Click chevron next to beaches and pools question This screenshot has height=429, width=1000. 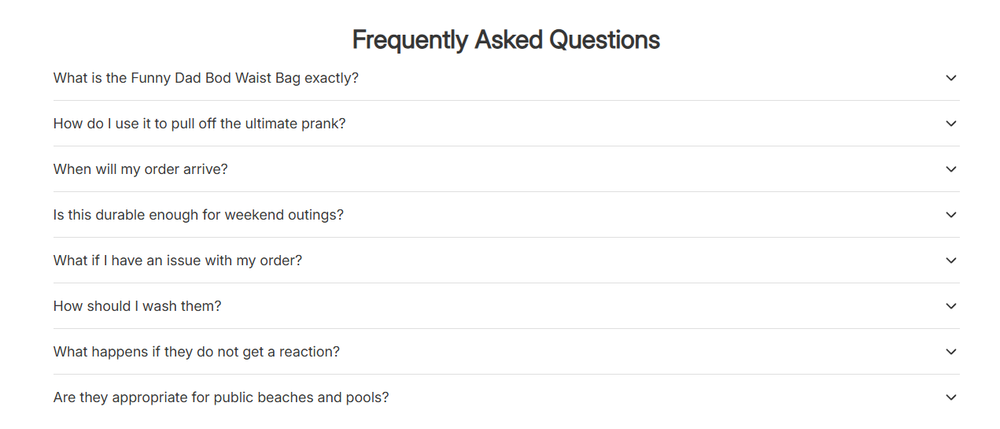(x=951, y=397)
